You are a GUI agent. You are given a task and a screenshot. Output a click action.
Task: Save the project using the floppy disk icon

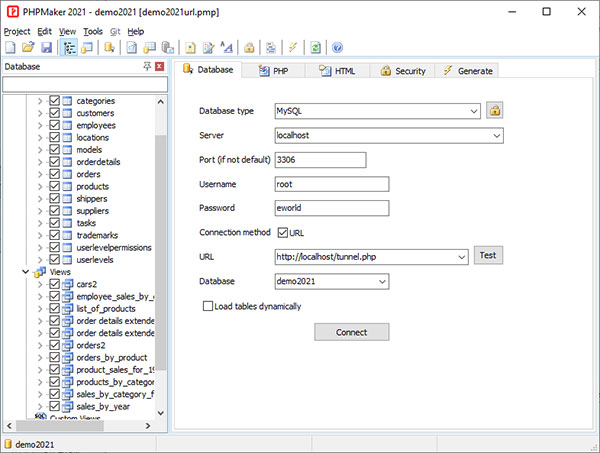[x=45, y=47]
